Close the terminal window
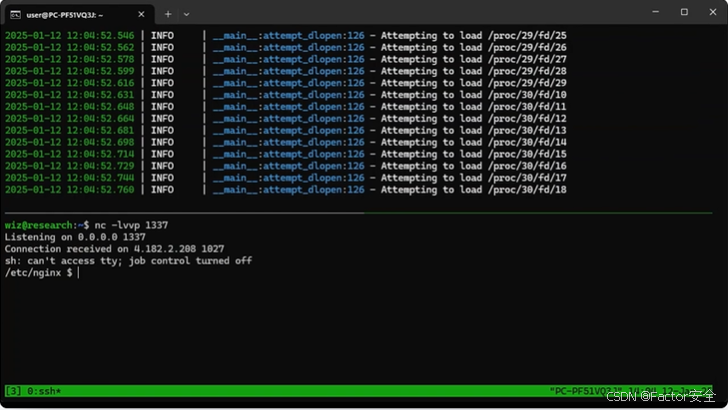 point(713,12)
